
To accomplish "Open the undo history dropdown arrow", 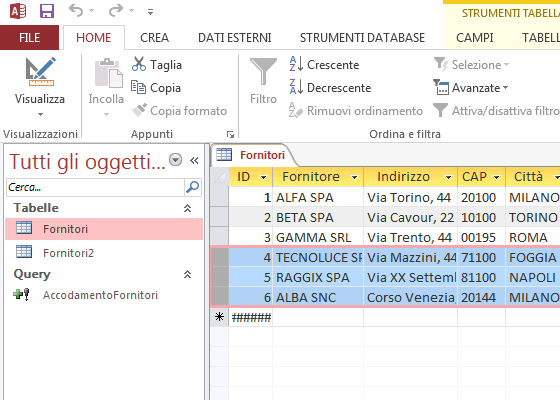I will pos(91,11).
